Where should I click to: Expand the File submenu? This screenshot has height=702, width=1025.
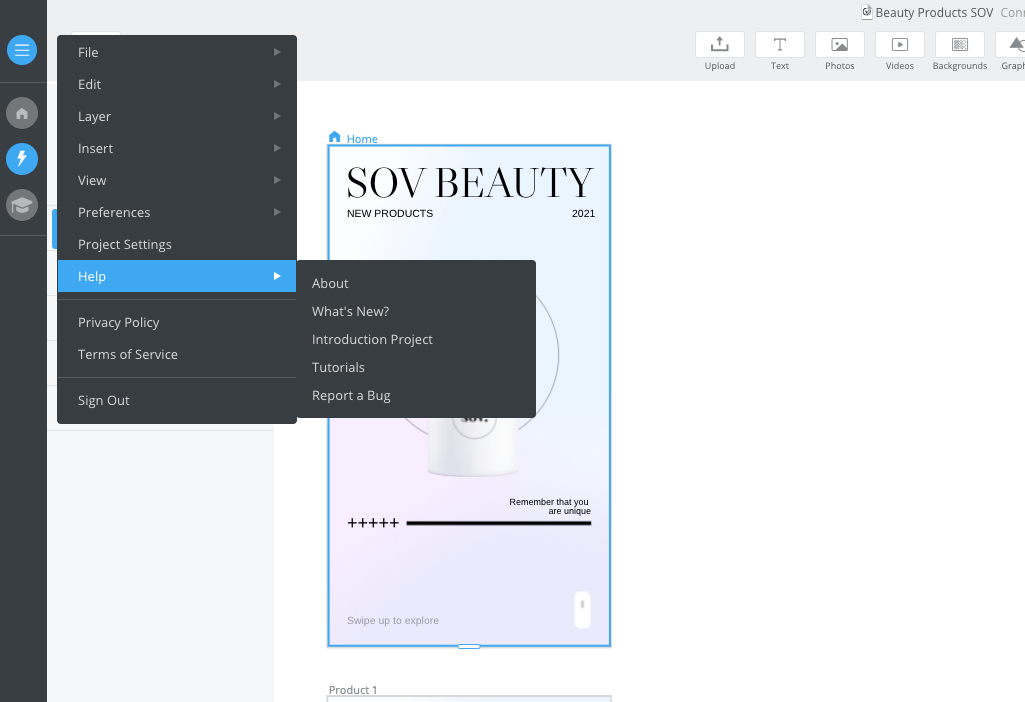click(x=177, y=52)
